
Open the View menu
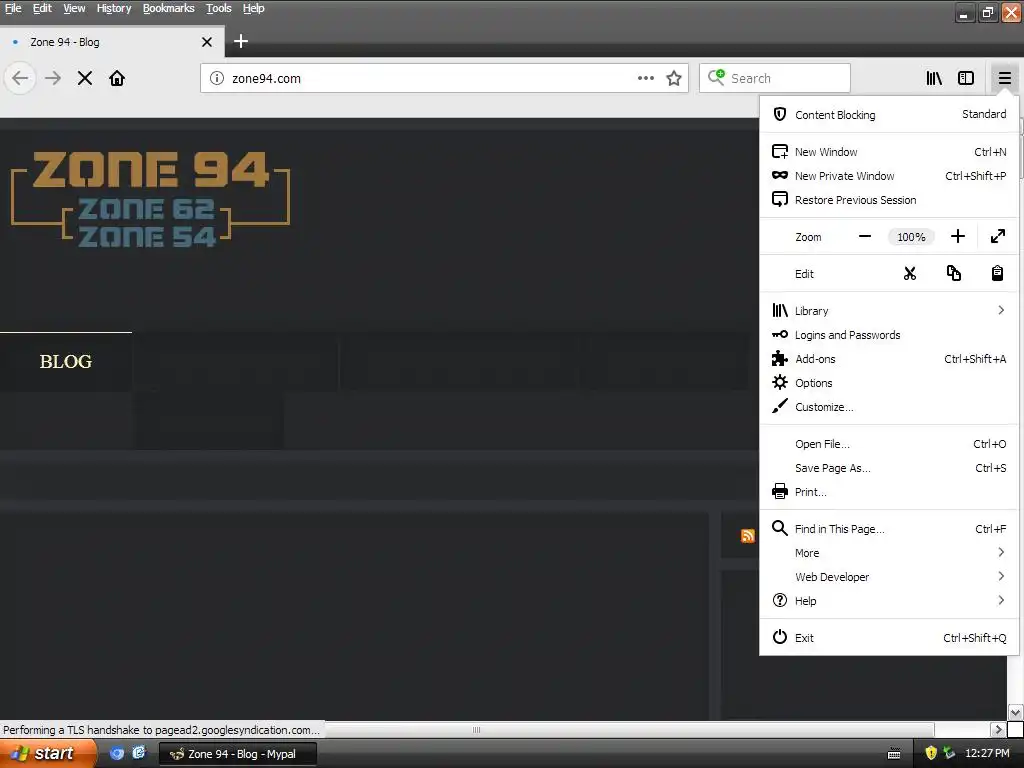click(x=74, y=8)
